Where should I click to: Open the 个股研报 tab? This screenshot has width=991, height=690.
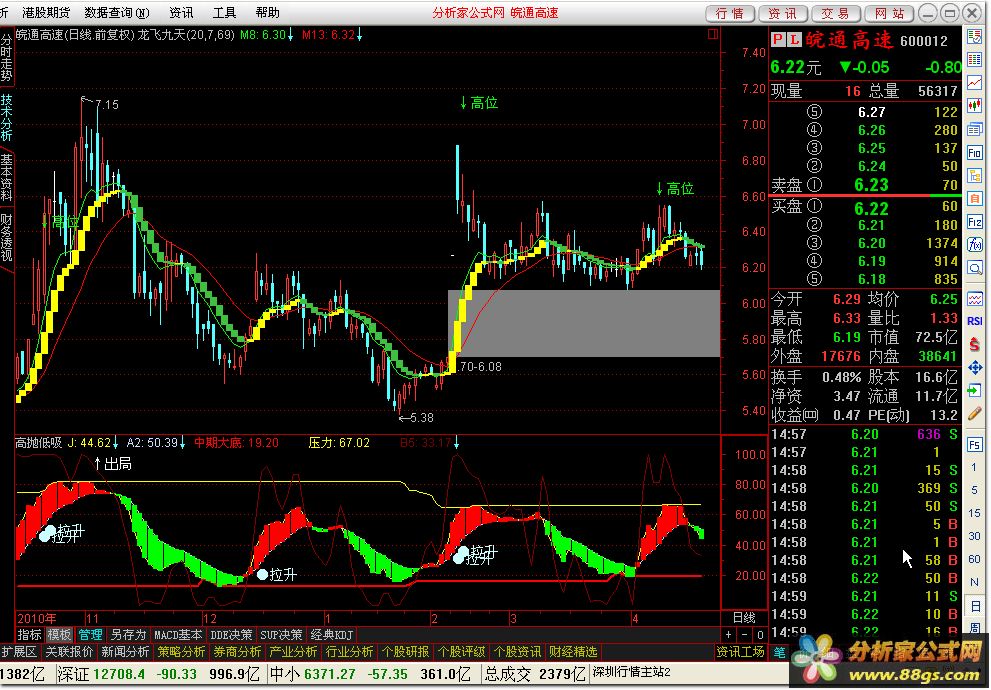pyautogui.click(x=405, y=651)
